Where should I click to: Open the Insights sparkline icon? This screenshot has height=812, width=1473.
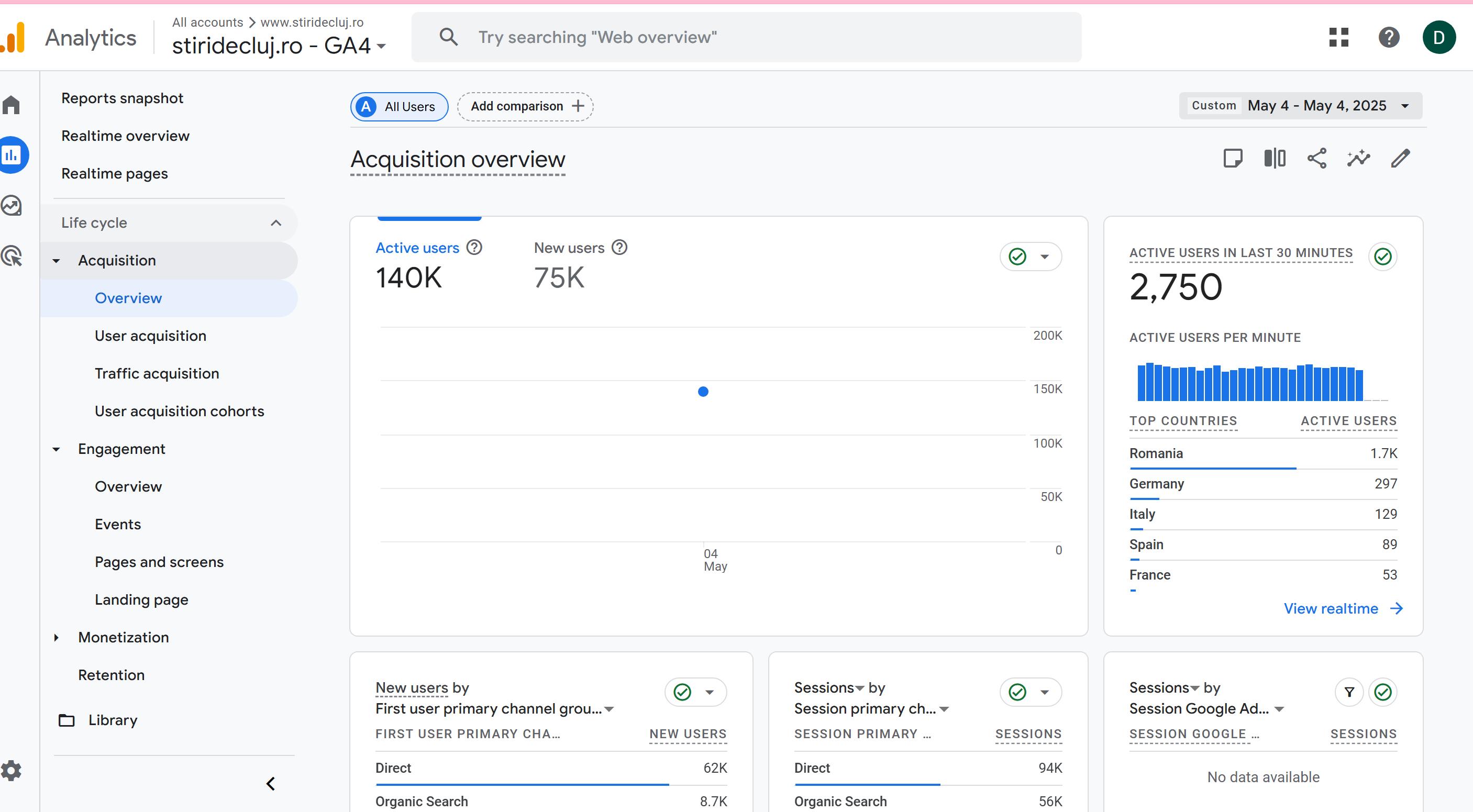point(1358,159)
